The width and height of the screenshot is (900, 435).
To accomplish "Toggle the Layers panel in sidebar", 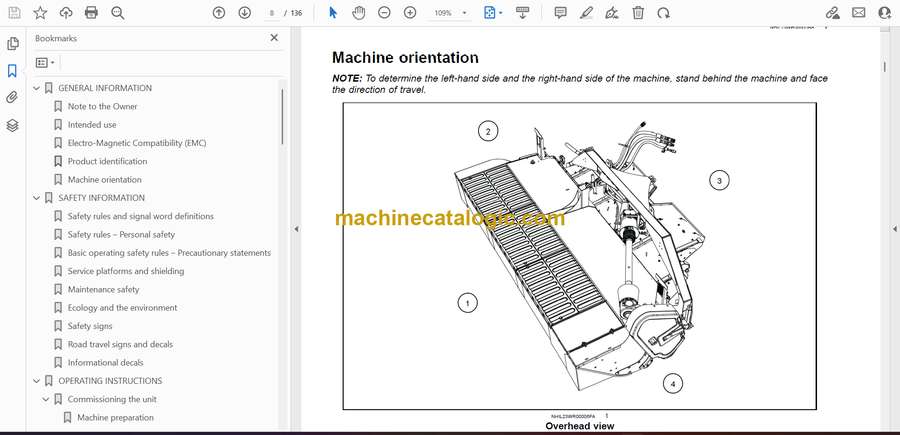I will click(x=13, y=125).
